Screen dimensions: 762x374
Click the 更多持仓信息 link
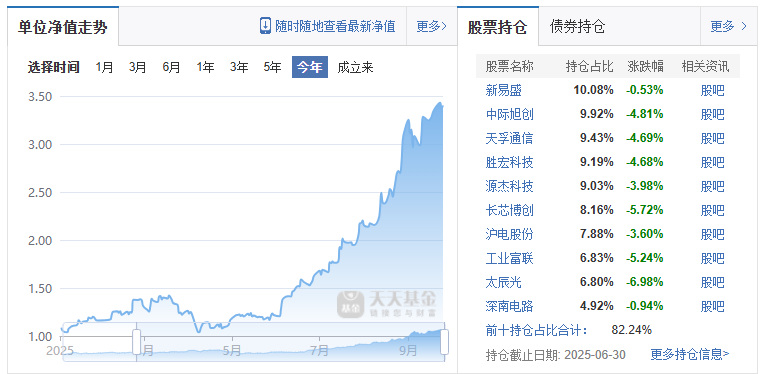click(690, 354)
